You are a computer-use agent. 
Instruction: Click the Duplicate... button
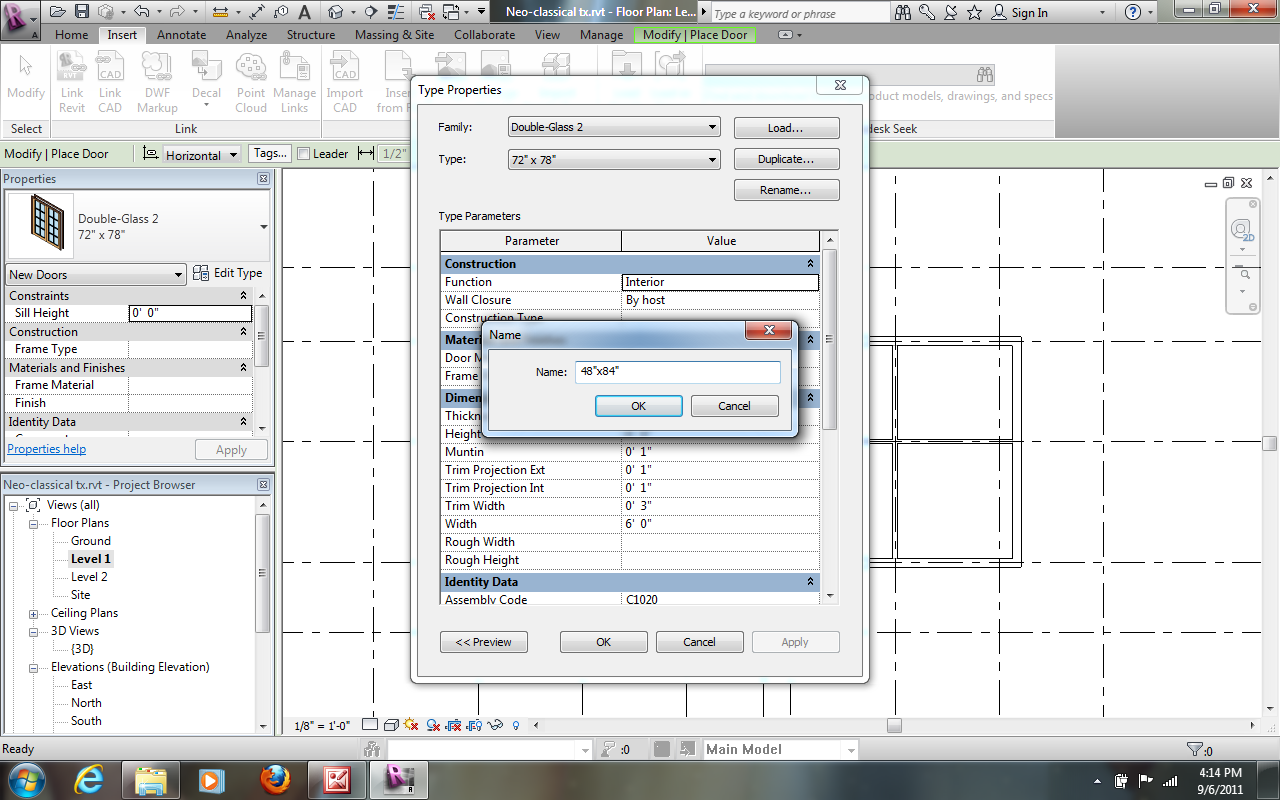tap(786, 159)
